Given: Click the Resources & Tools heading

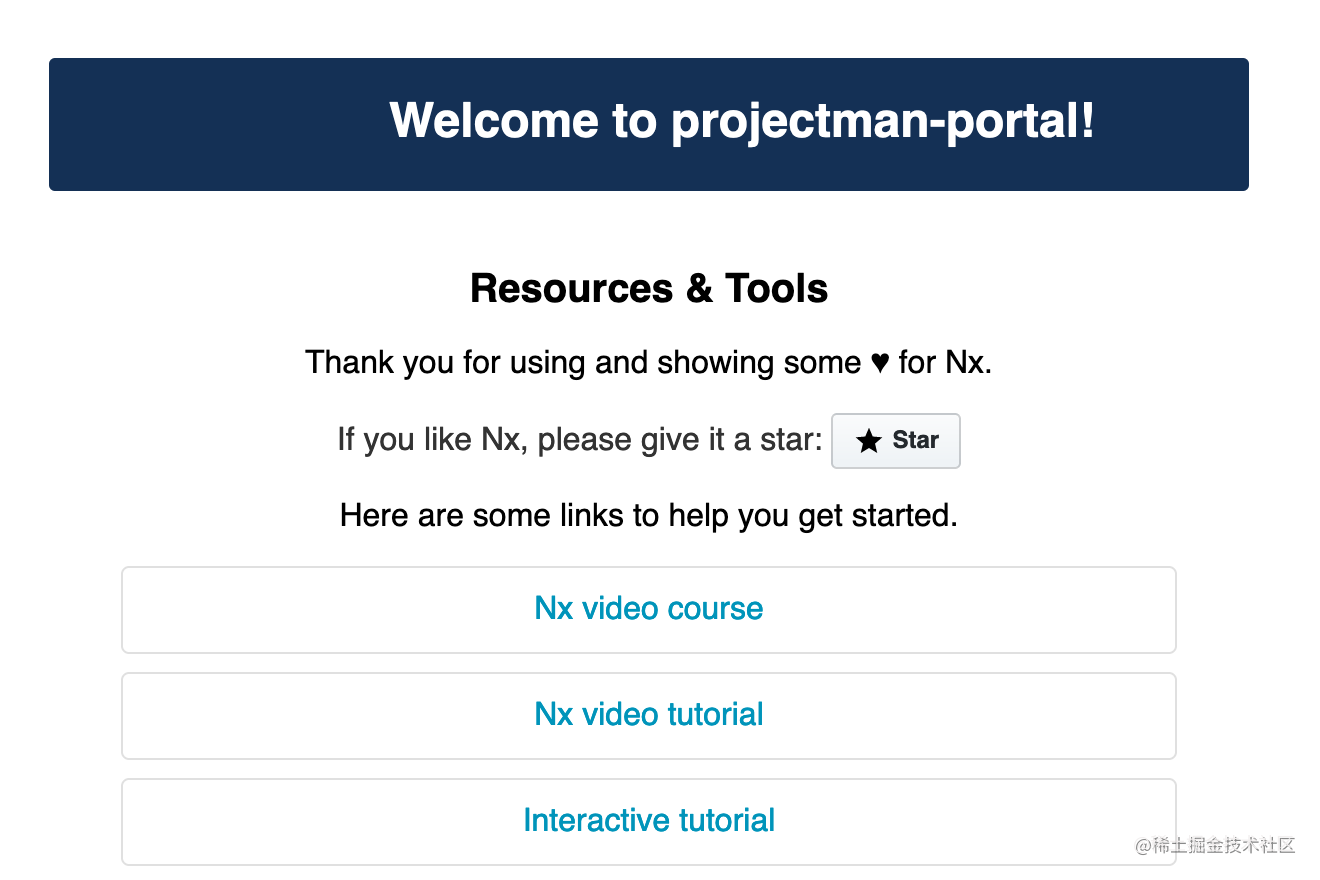Looking at the screenshot, I should [x=649, y=288].
